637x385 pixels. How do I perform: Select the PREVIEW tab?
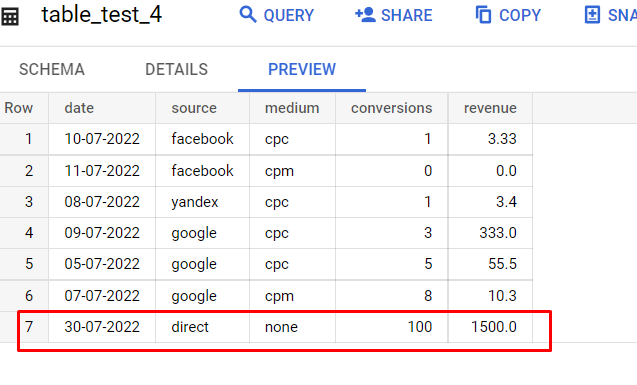coord(302,69)
